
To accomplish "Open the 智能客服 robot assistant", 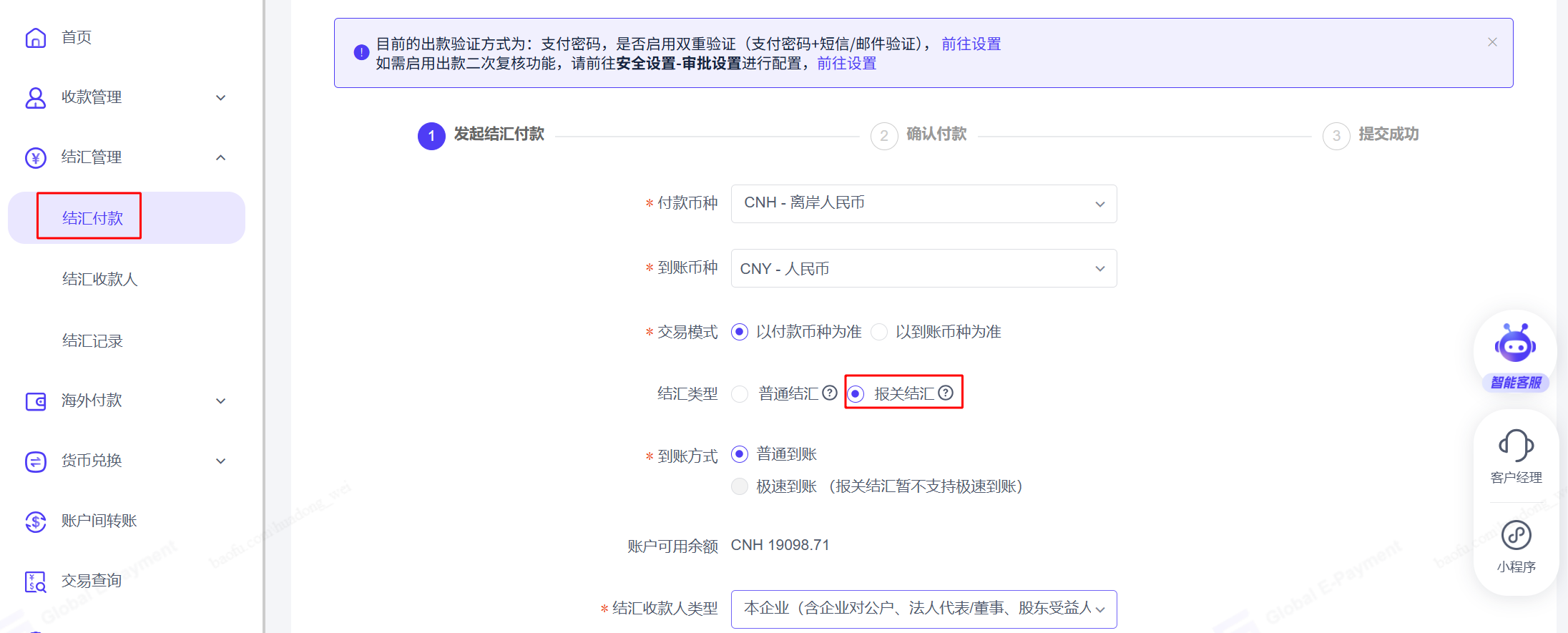I will pyautogui.click(x=1515, y=351).
